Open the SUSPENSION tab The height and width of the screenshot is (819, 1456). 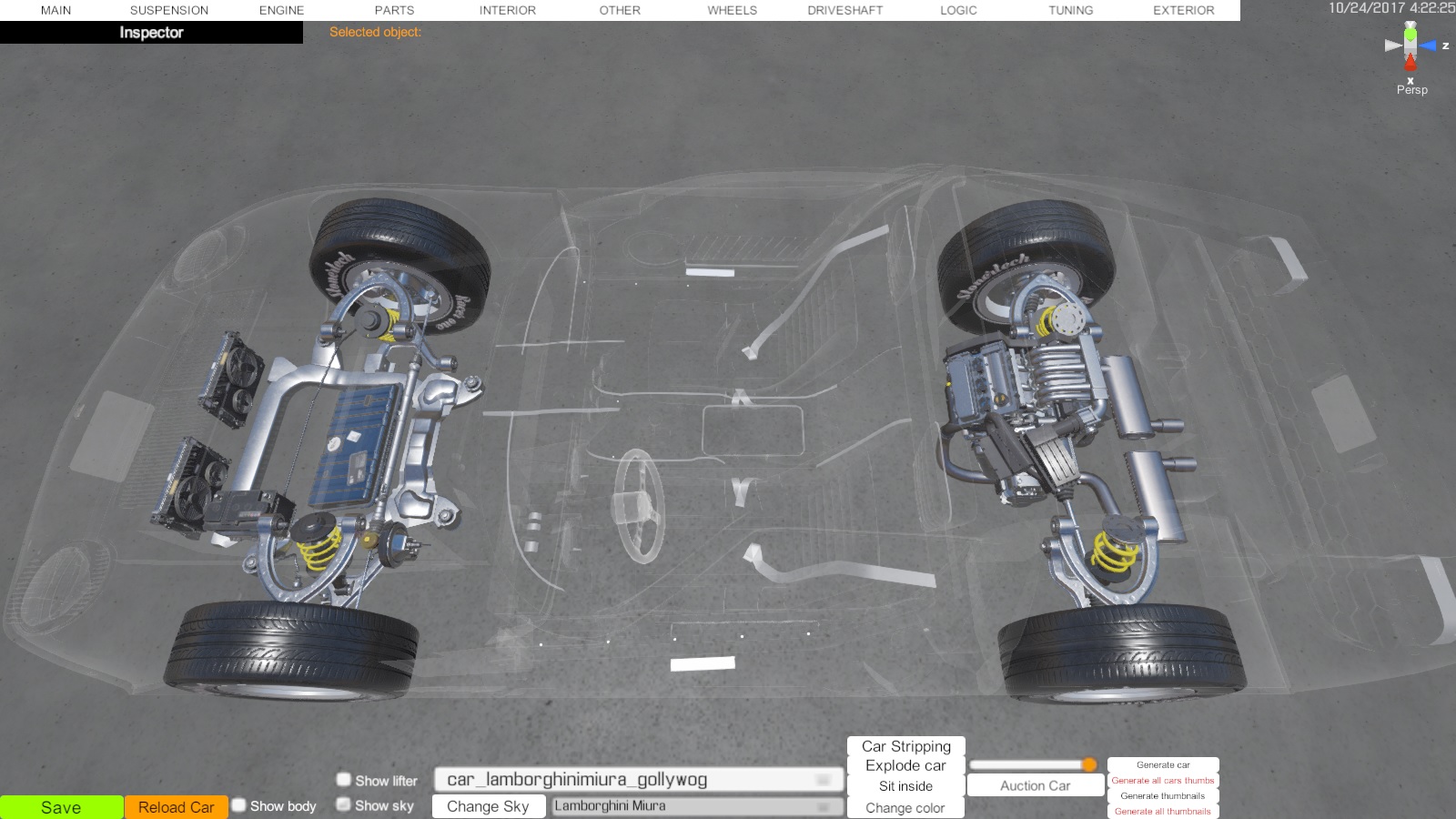[x=169, y=10]
